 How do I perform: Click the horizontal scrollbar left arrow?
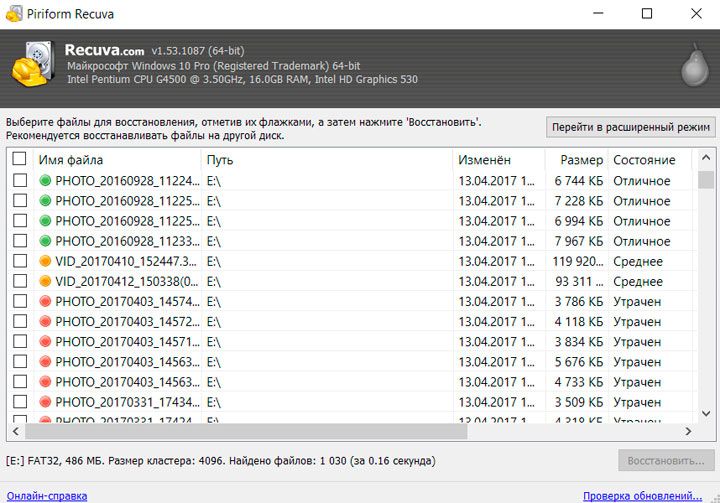(x=16, y=431)
